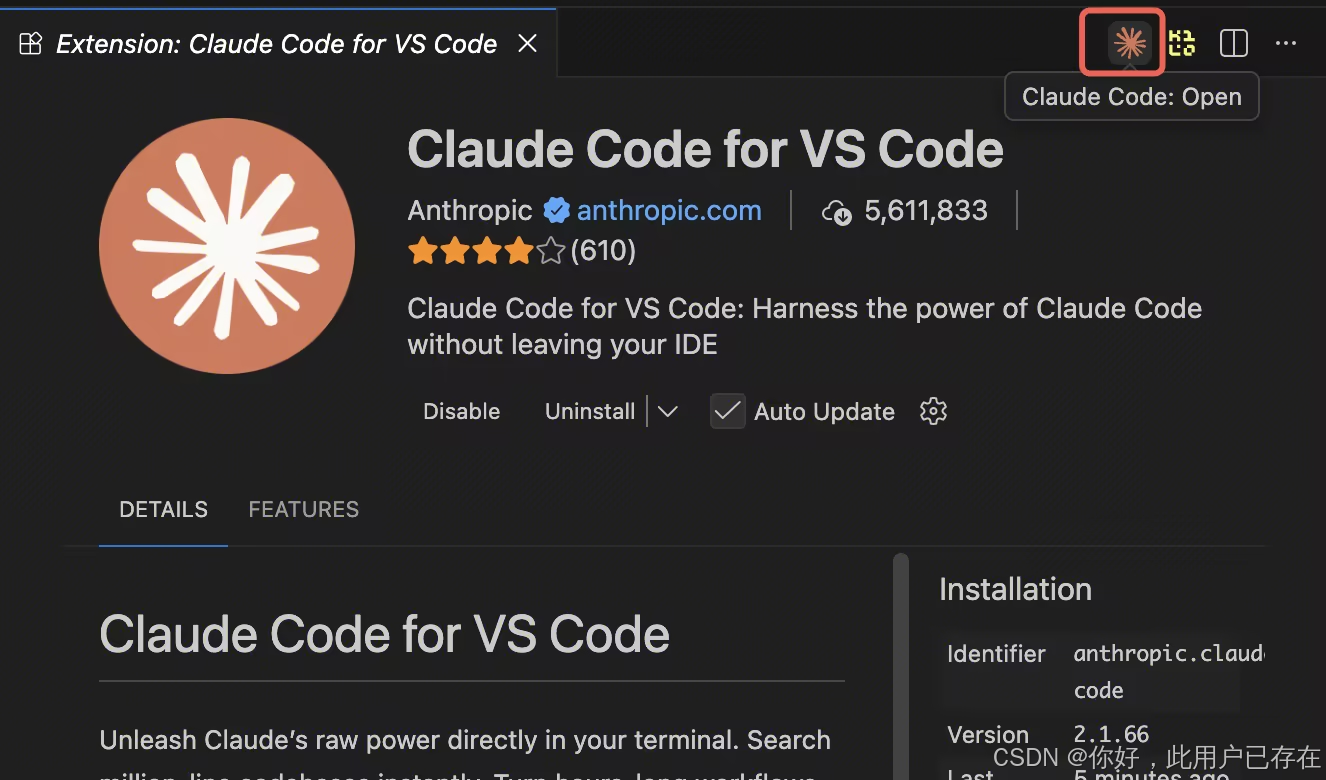Click the install count download icon
Image resolution: width=1326 pixels, height=780 pixels.
point(836,211)
